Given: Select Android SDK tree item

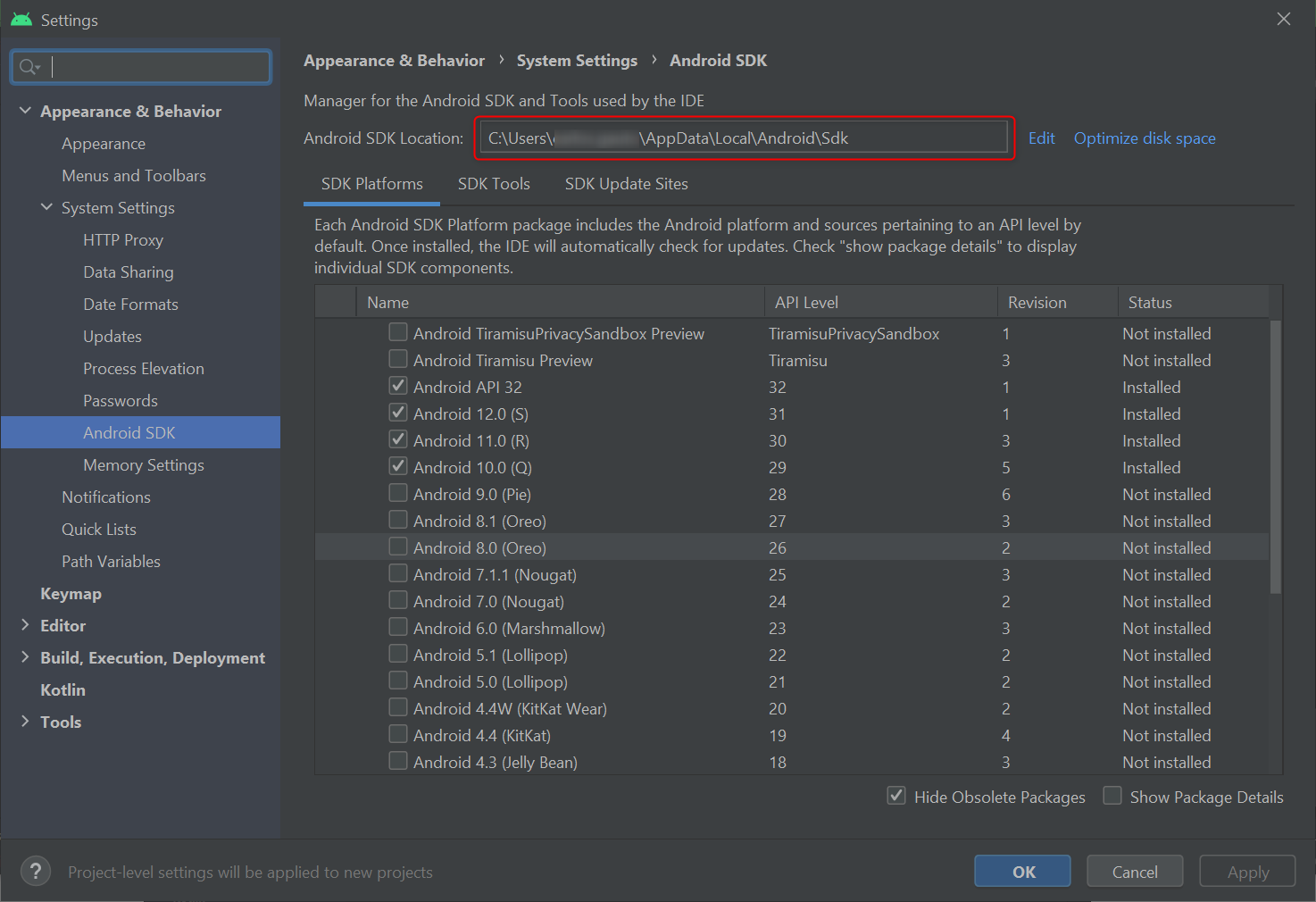Looking at the screenshot, I should tap(140, 433).
